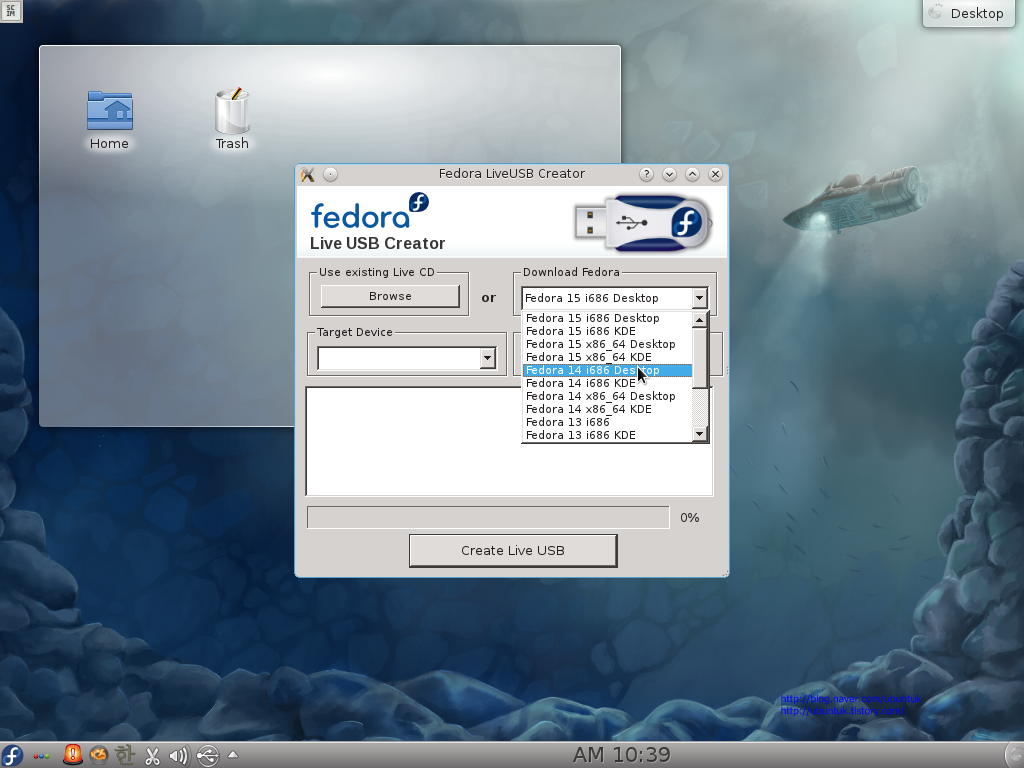Screen dimensions: 1024x768
Task: Click the USB stick image in header
Action: (x=643, y=223)
